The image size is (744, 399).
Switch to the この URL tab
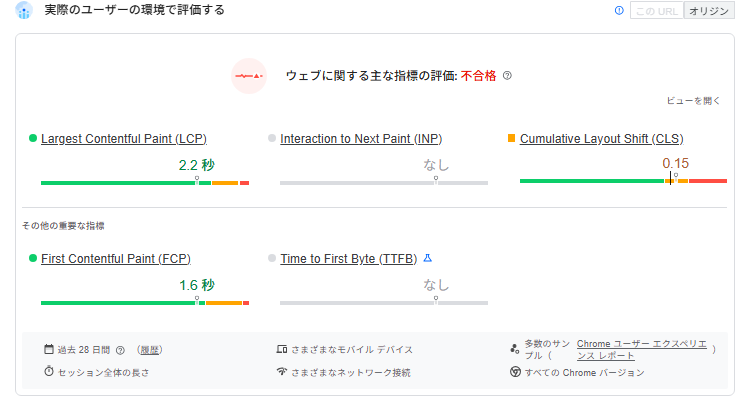point(657,10)
